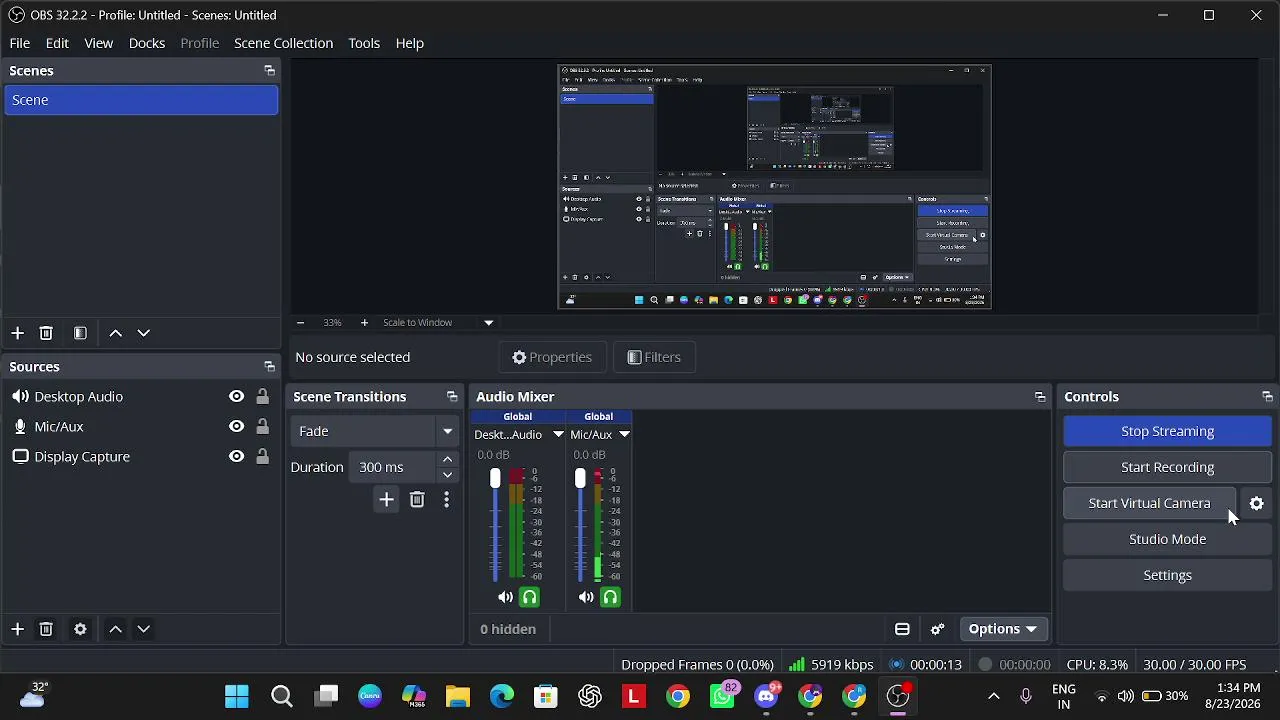Move source down in Sources list
This screenshot has height=720, width=1280.
pos(144,629)
